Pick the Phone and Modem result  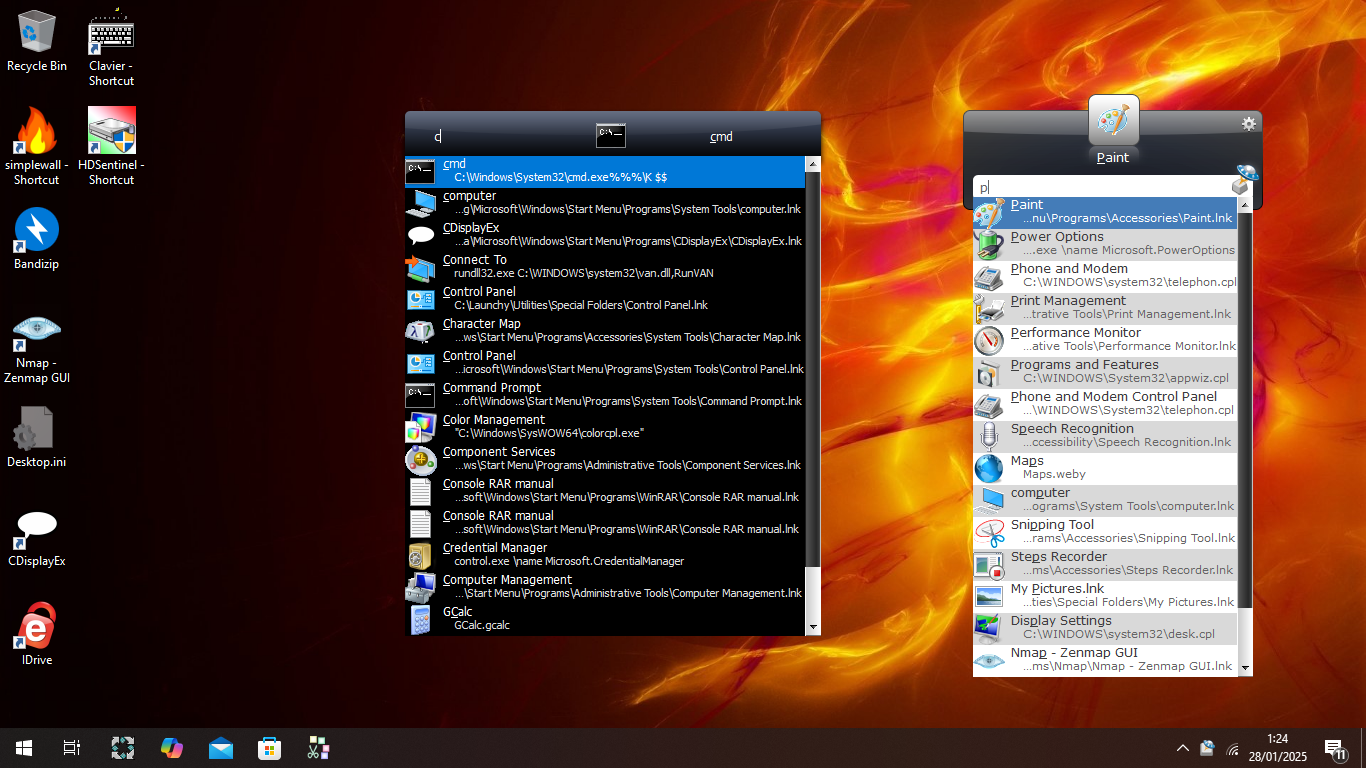(1105, 276)
